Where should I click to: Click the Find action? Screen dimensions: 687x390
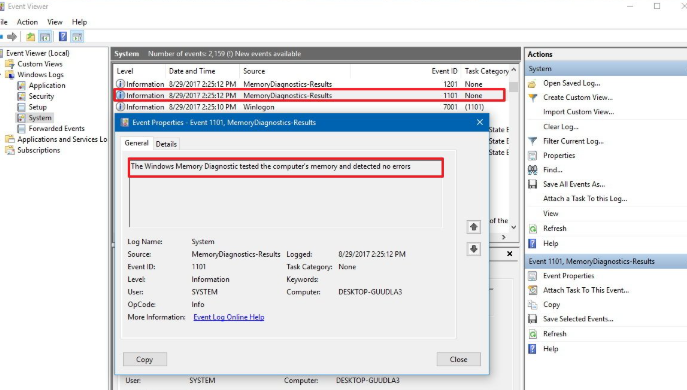tap(552, 170)
